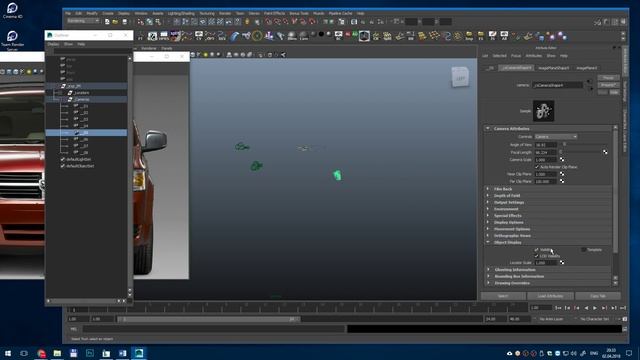Open the Rendering menu set dropdown
This screenshot has height=360, width=640.
pos(83,21)
